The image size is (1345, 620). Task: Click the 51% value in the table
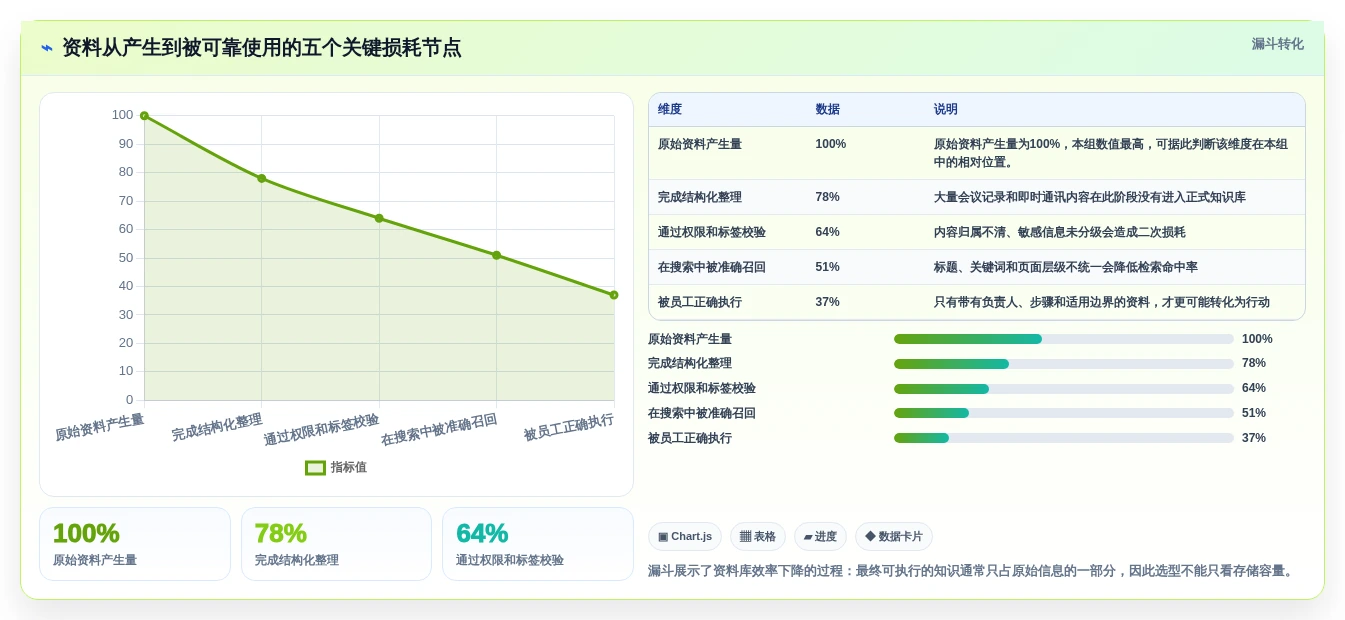point(827,267)
